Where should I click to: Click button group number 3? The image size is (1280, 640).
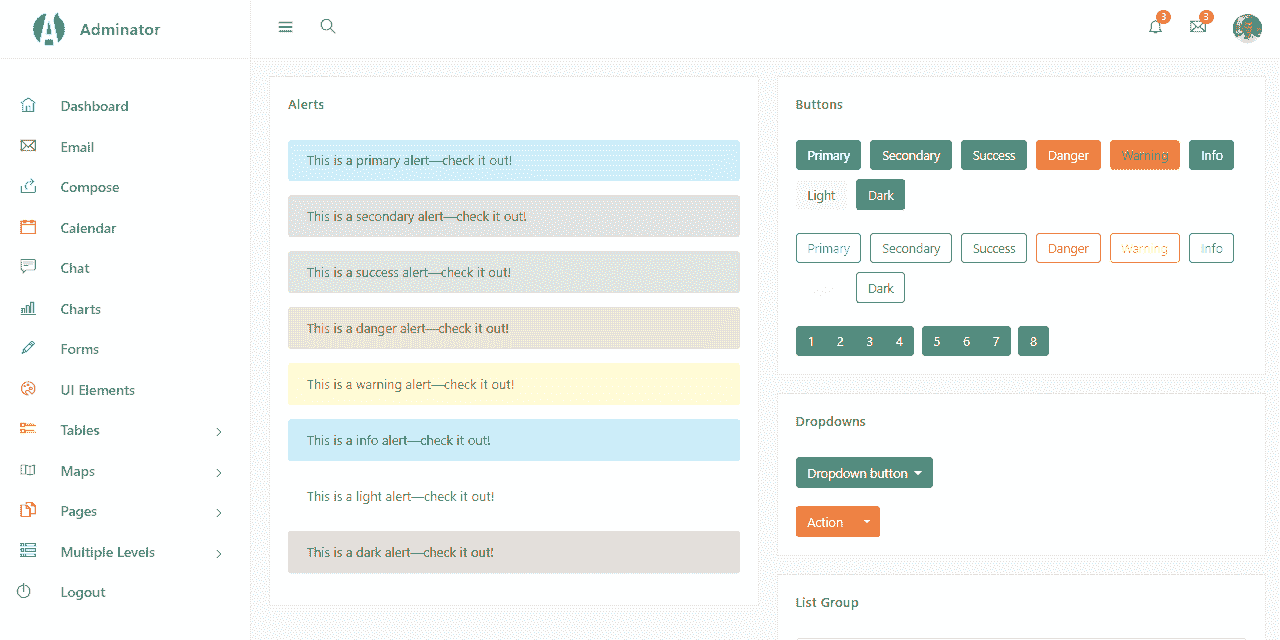click(x=869, y=341)
